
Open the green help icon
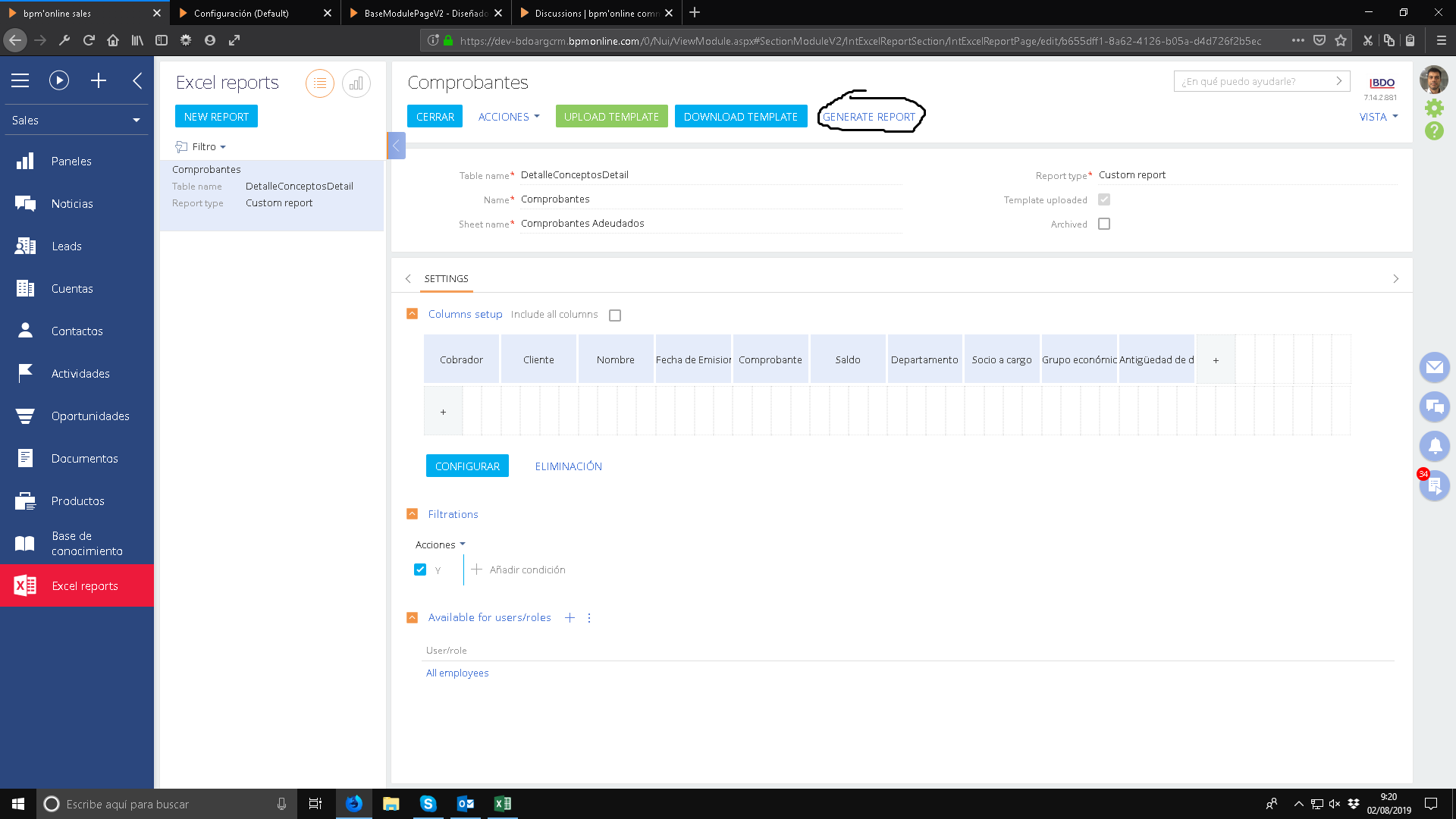point(1434,131)
